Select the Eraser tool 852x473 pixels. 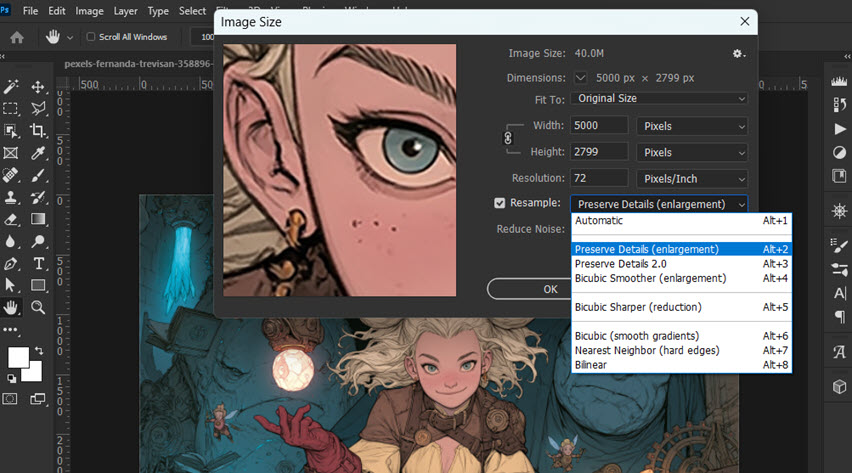pyautogui.click(x=11, y=219)
